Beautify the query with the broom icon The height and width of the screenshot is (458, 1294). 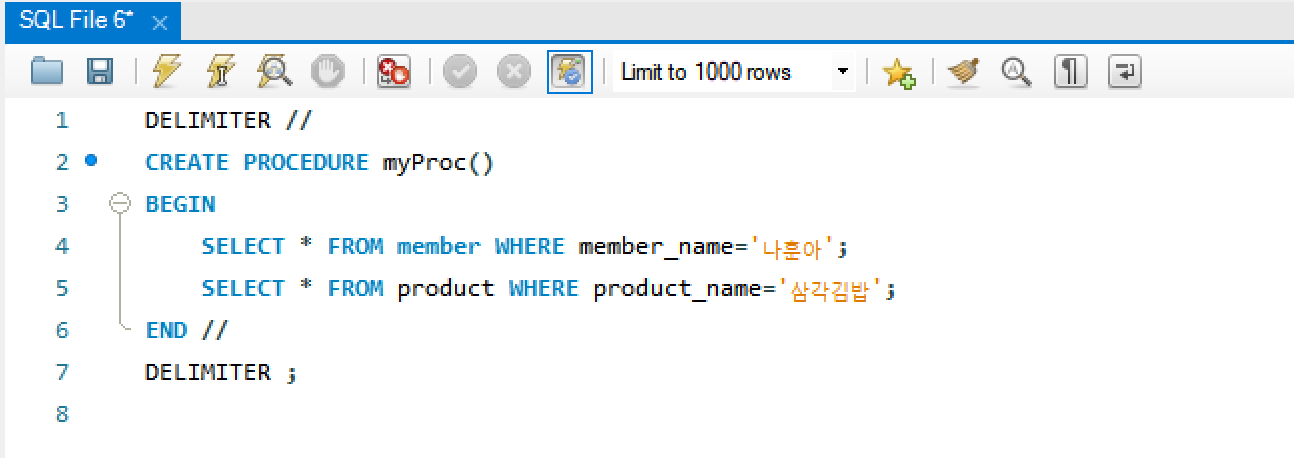pos(962,72)
